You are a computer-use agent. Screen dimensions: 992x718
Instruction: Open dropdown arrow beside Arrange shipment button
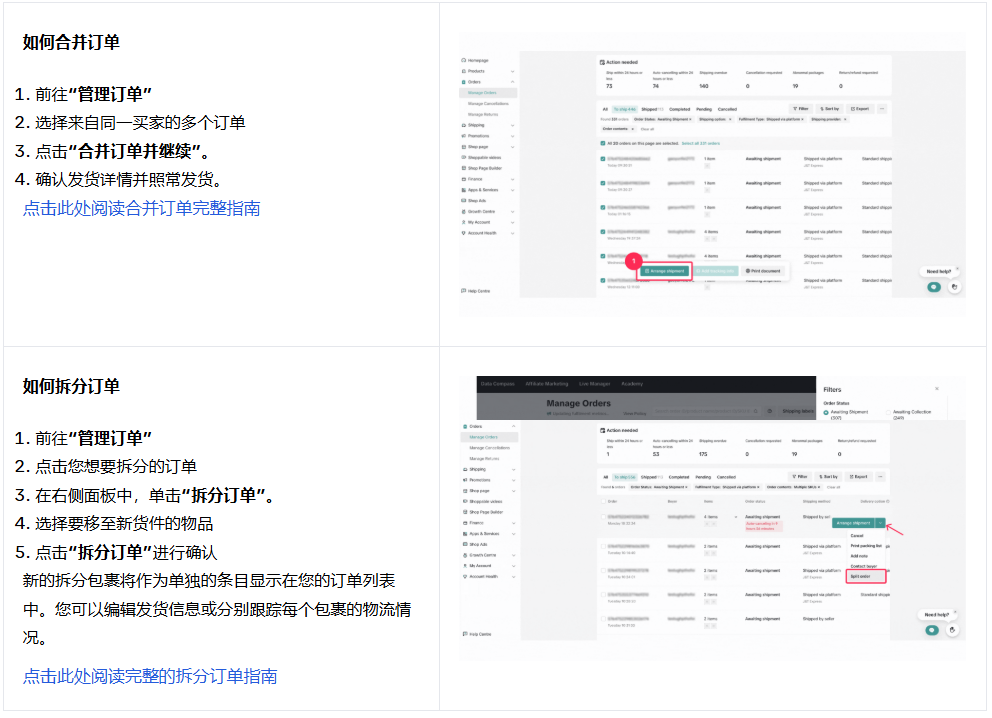tap(880, 522)
